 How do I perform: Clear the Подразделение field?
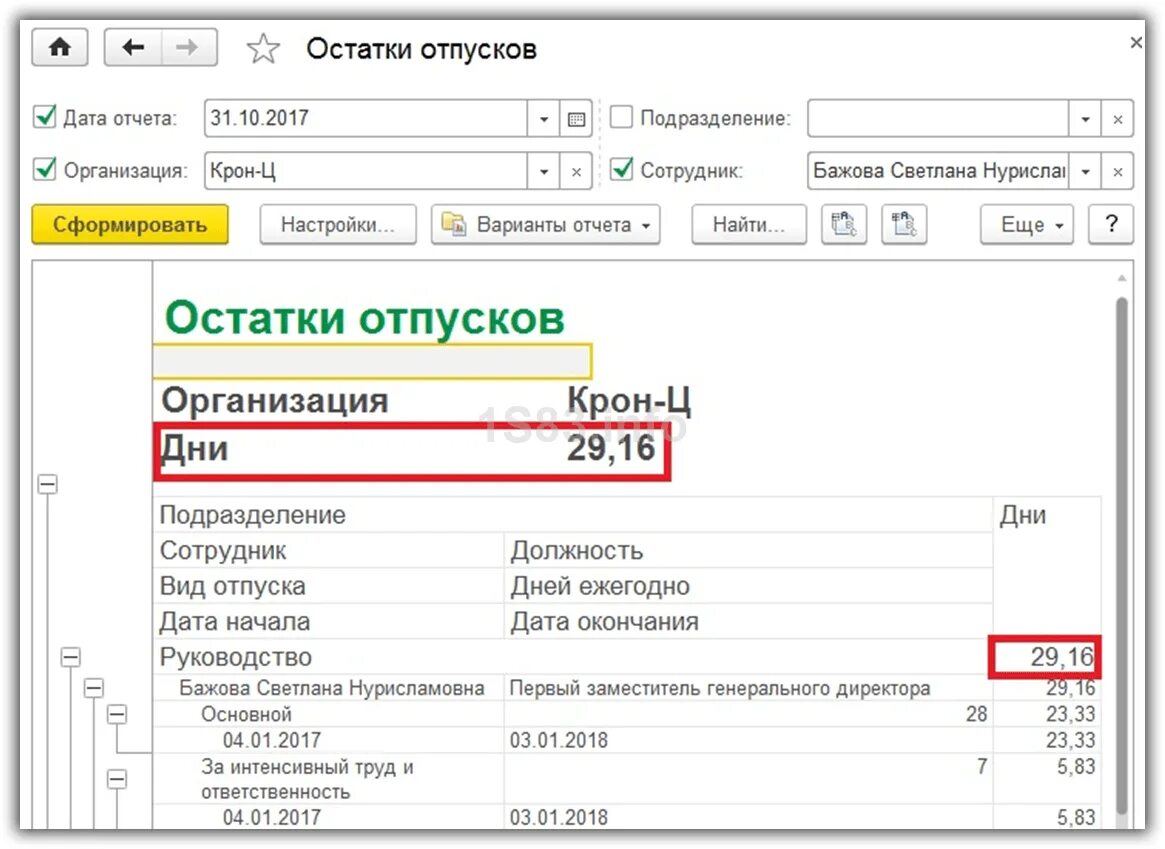[1117, 119]
